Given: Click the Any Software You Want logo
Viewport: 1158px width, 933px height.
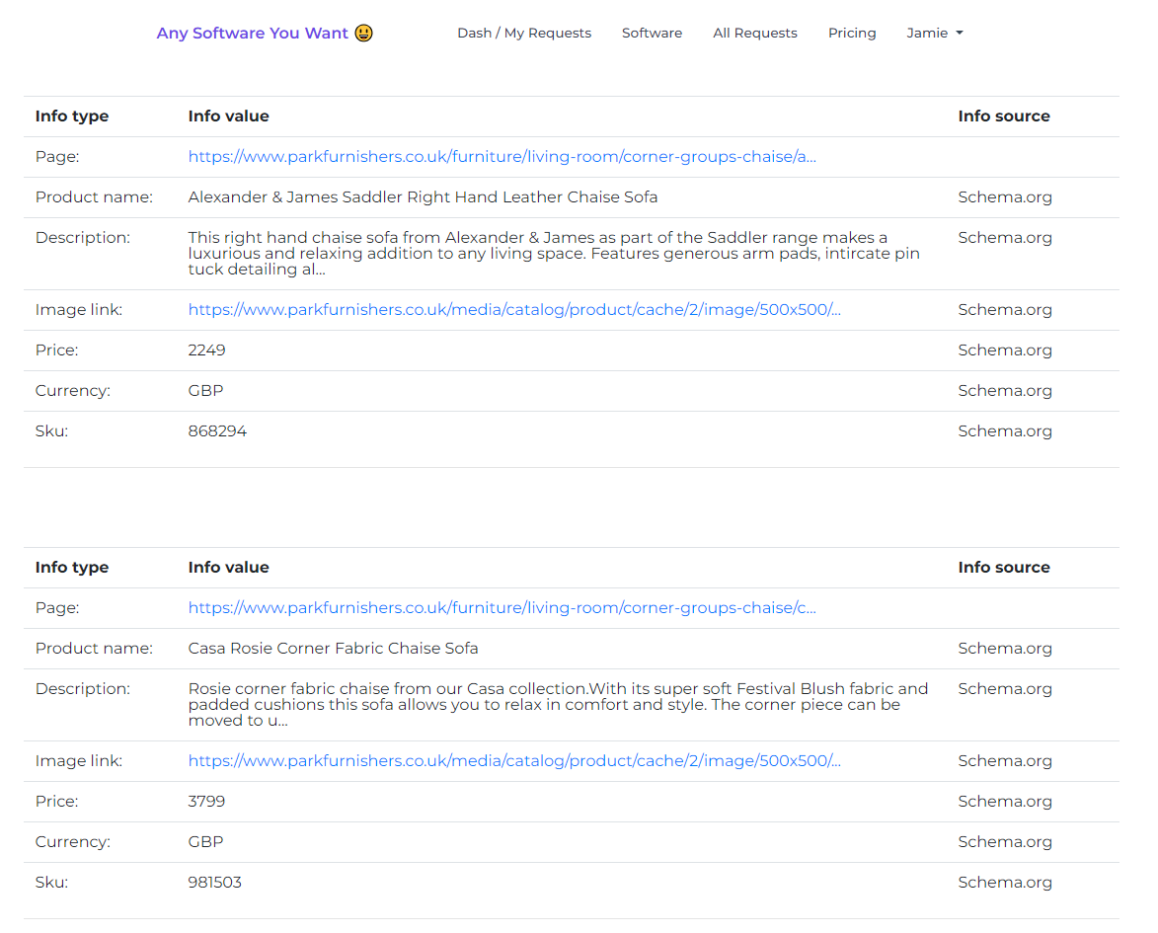Looking at the screenshot, I should (x=264, y=33).
